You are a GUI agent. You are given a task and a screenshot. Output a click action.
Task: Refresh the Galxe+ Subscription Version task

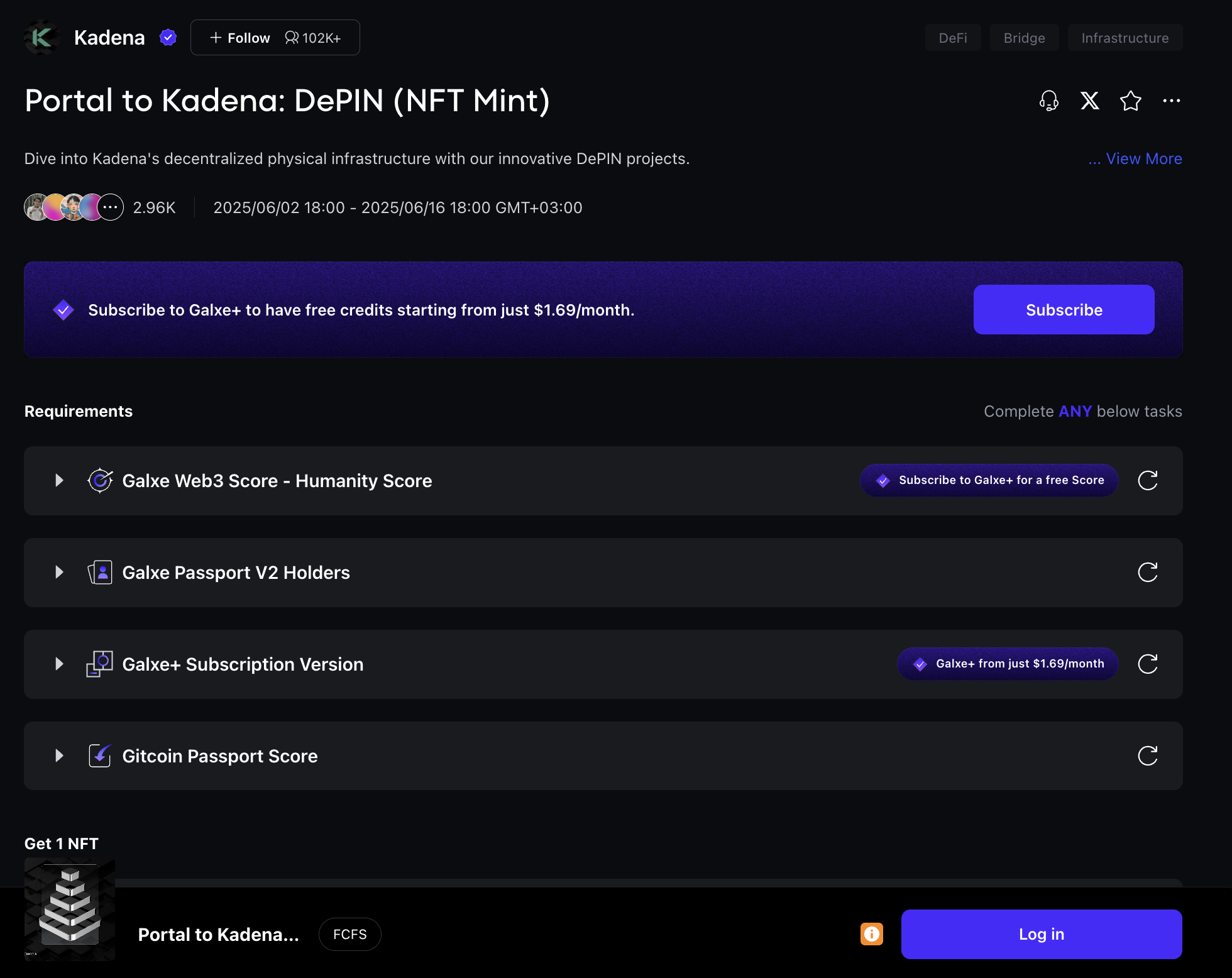[x=1148, y=664]
